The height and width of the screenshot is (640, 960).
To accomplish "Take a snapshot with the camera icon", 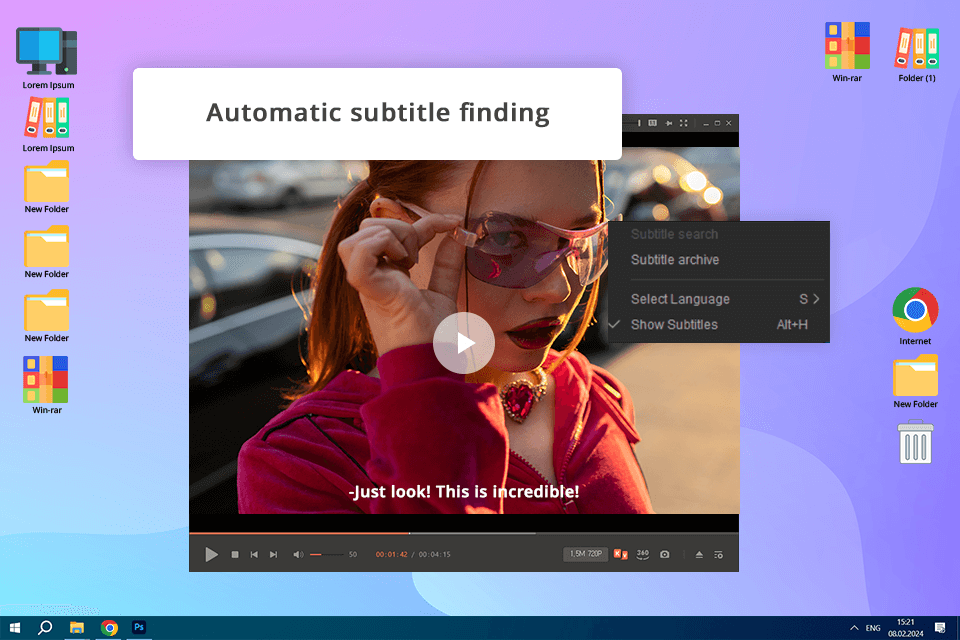I will (665, 554).
